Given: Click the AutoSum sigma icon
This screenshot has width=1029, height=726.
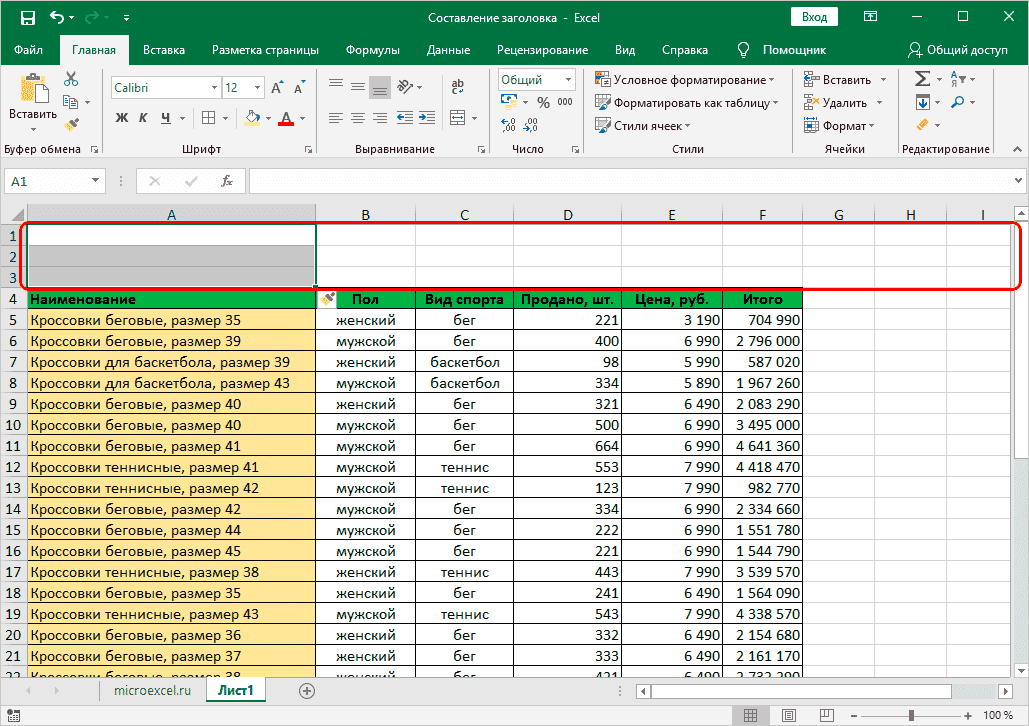Looking at the screenshot, I should [922, 79].
